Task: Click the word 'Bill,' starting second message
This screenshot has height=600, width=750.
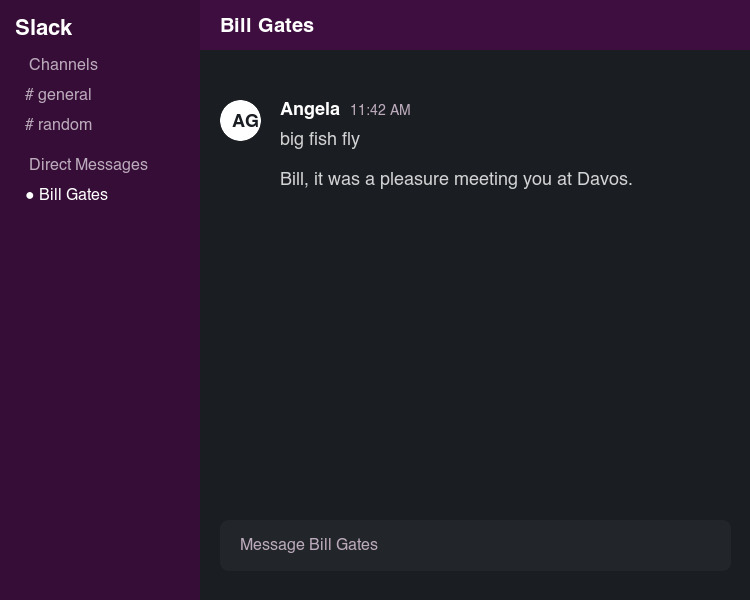Action: pos(294,179)
